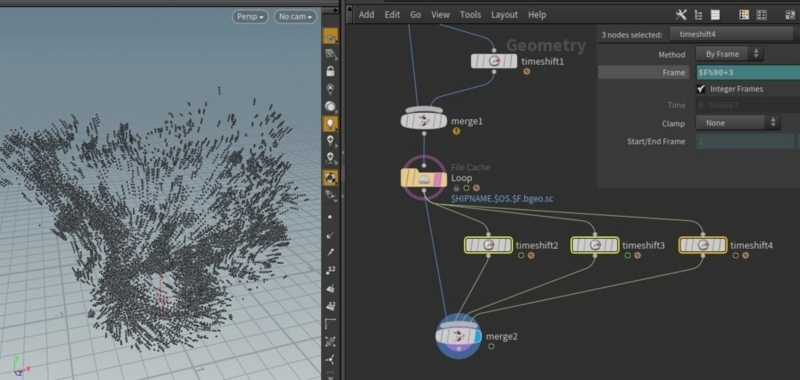Open the Add menu
Image resolution: width=800 pixels, height=380 pixels.
[366, 15]
